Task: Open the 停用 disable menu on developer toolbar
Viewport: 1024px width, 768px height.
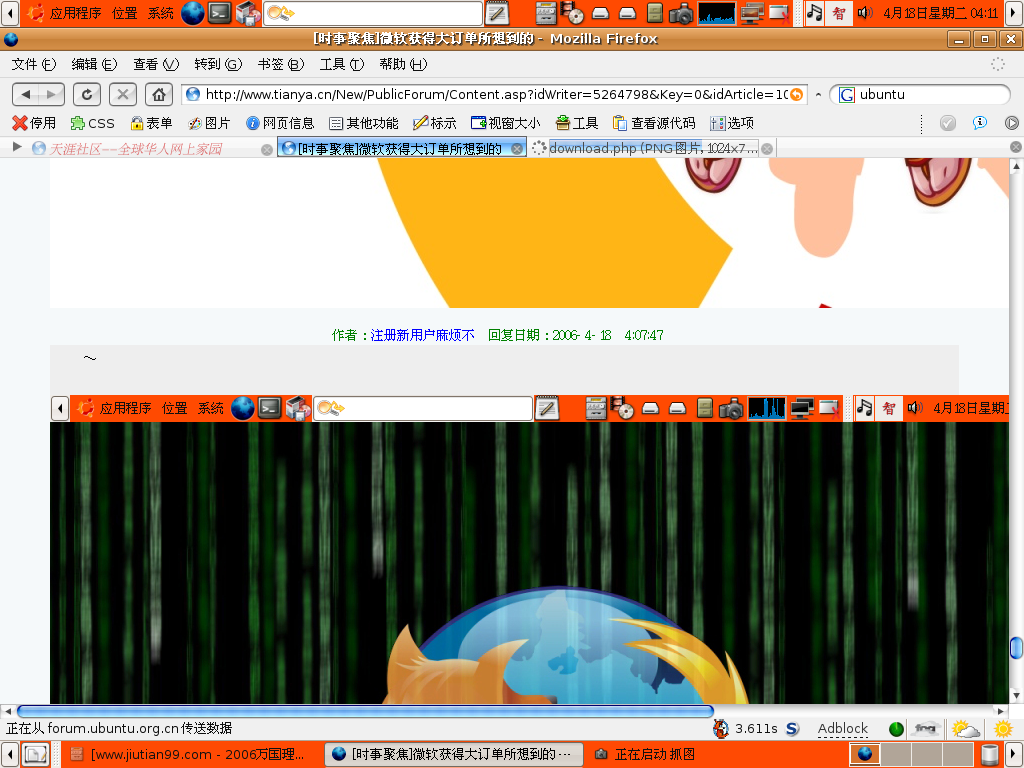Action: [34, 123]
